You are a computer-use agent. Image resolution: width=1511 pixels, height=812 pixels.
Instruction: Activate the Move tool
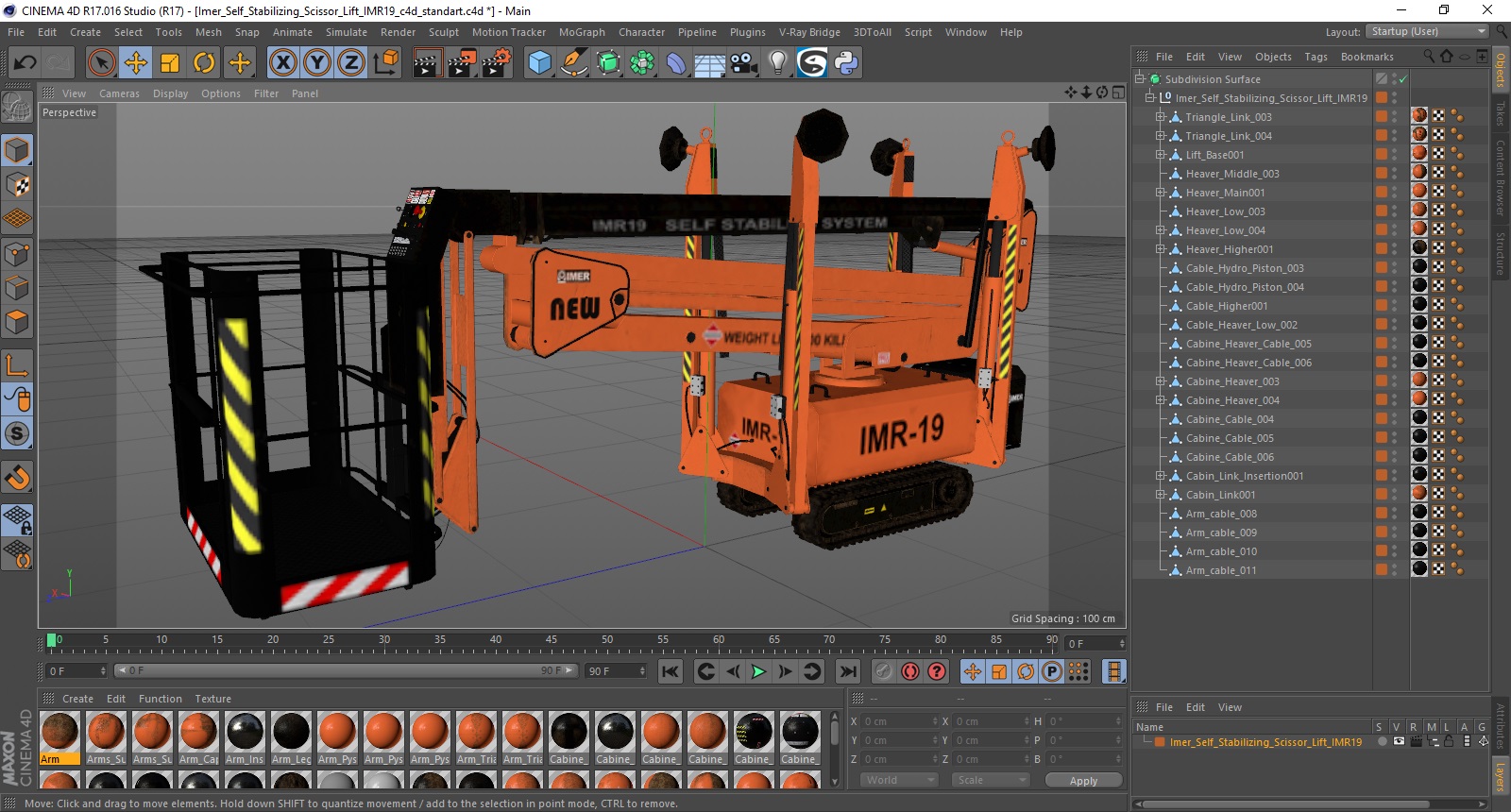coord(136,63)
